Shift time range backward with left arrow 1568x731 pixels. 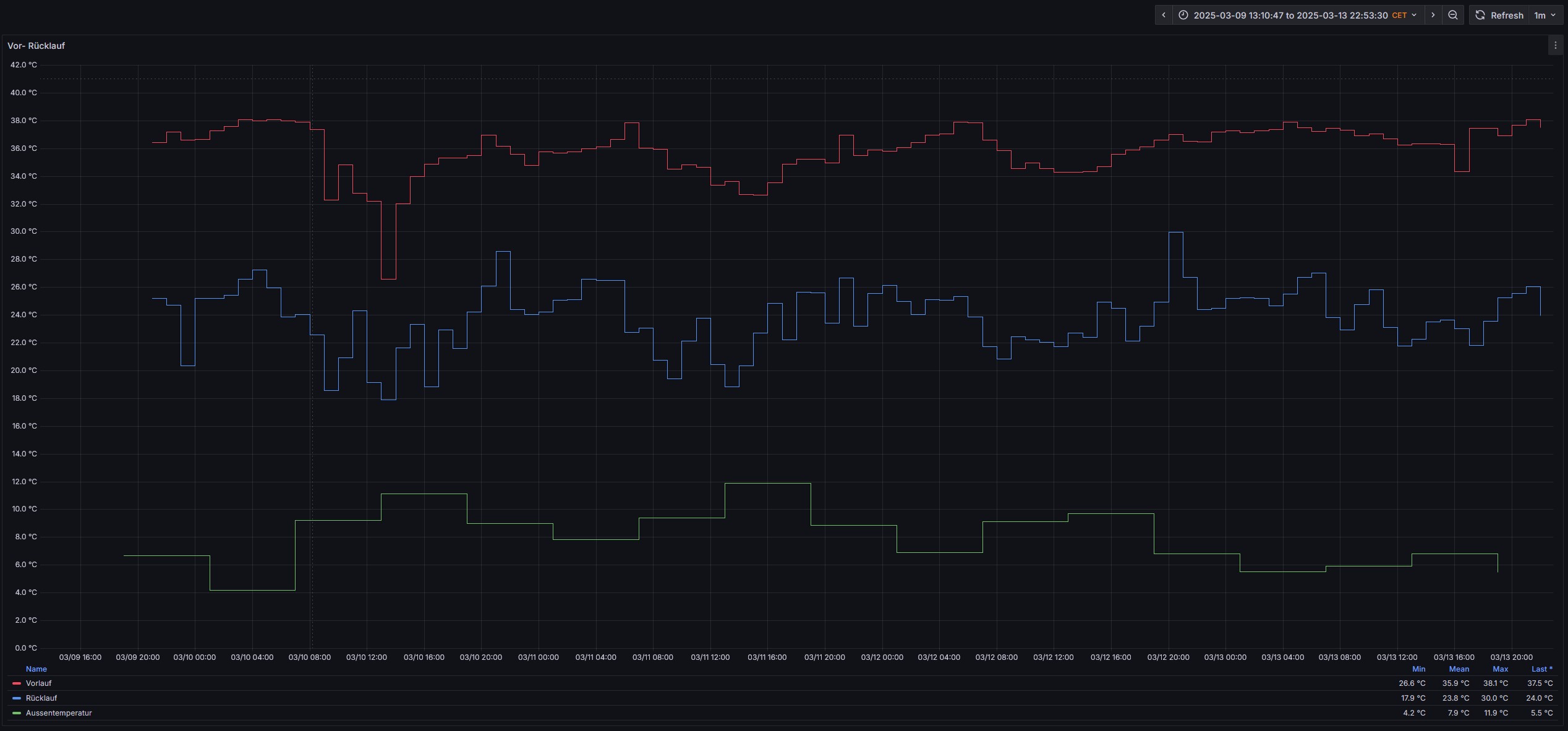(x=1164, y=15)
